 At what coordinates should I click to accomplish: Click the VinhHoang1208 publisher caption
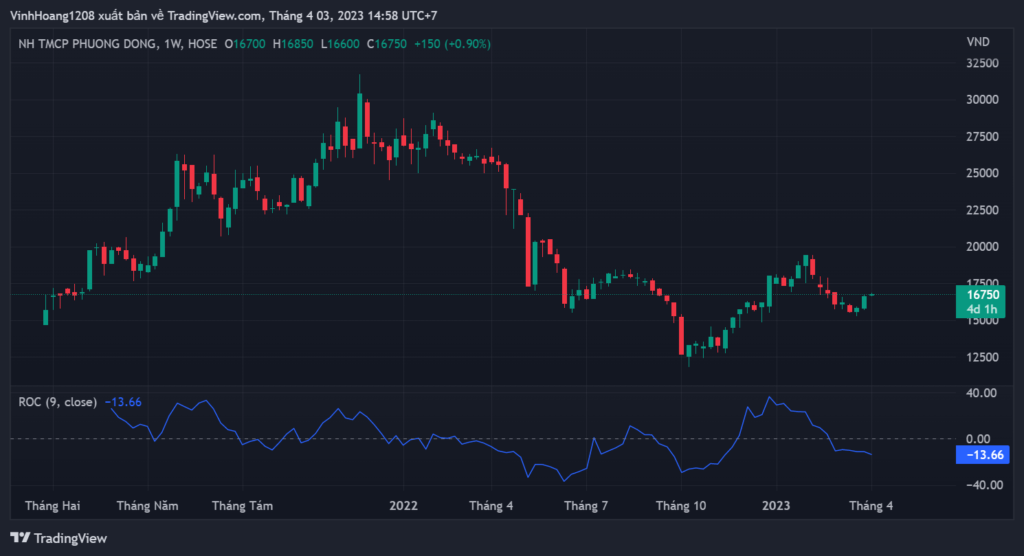coord(223,15)
